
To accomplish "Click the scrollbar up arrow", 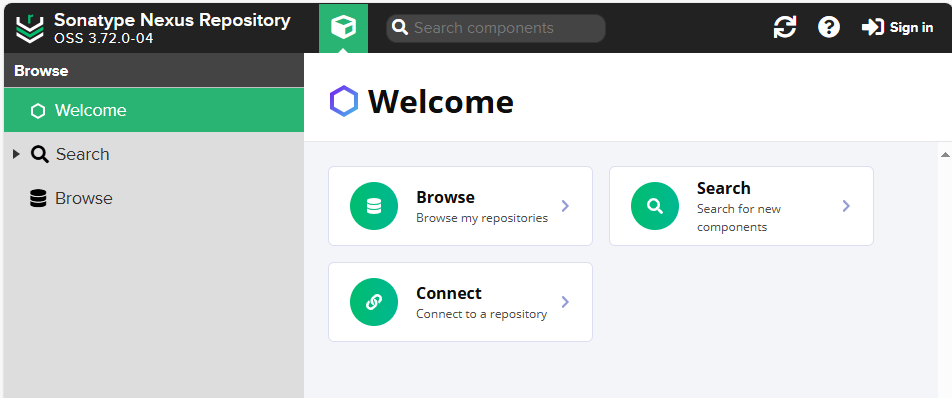I will [945, 155].
